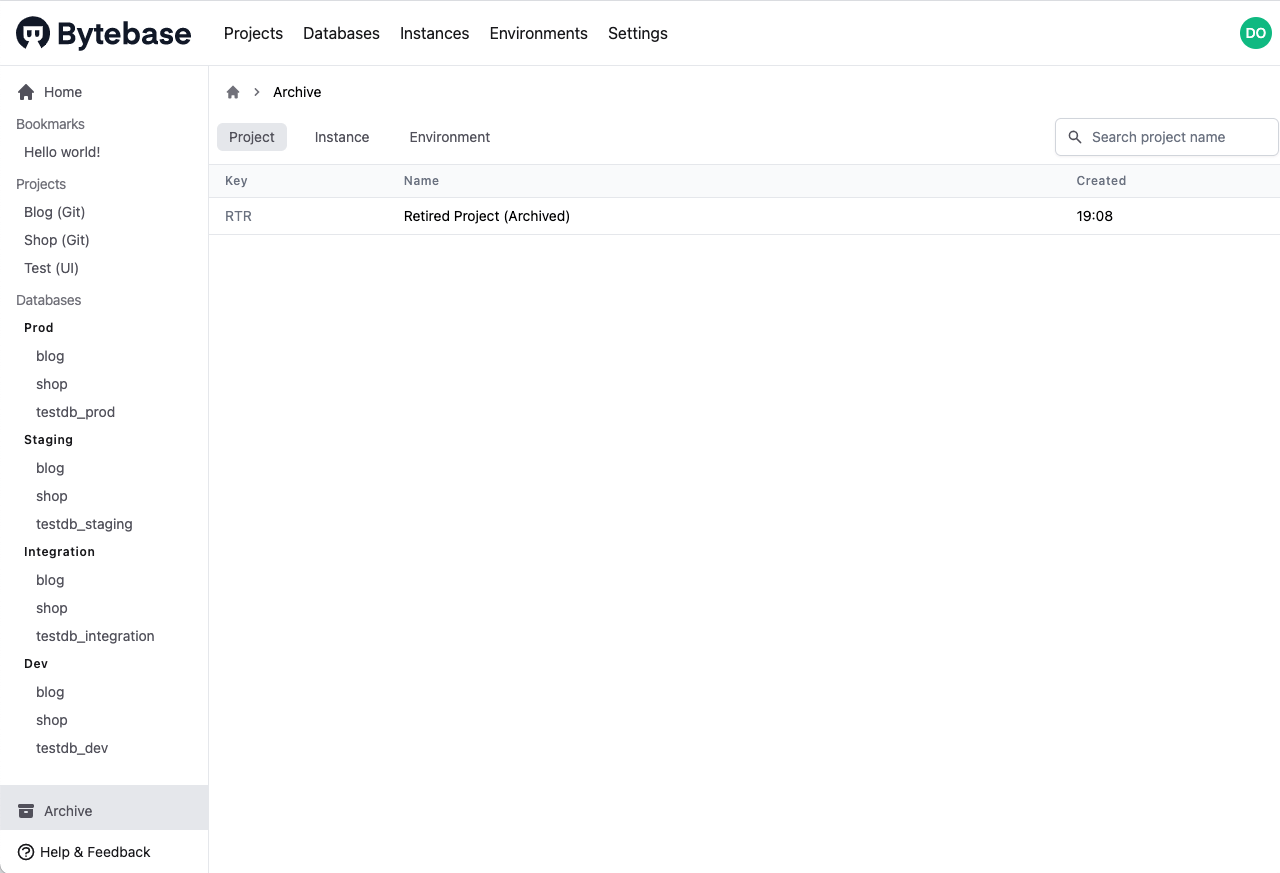Click the Bookmarks section label
Image resolution: width=1280 pixels, height=873 pixels.
pyautogui.click(x=50, y=124)
